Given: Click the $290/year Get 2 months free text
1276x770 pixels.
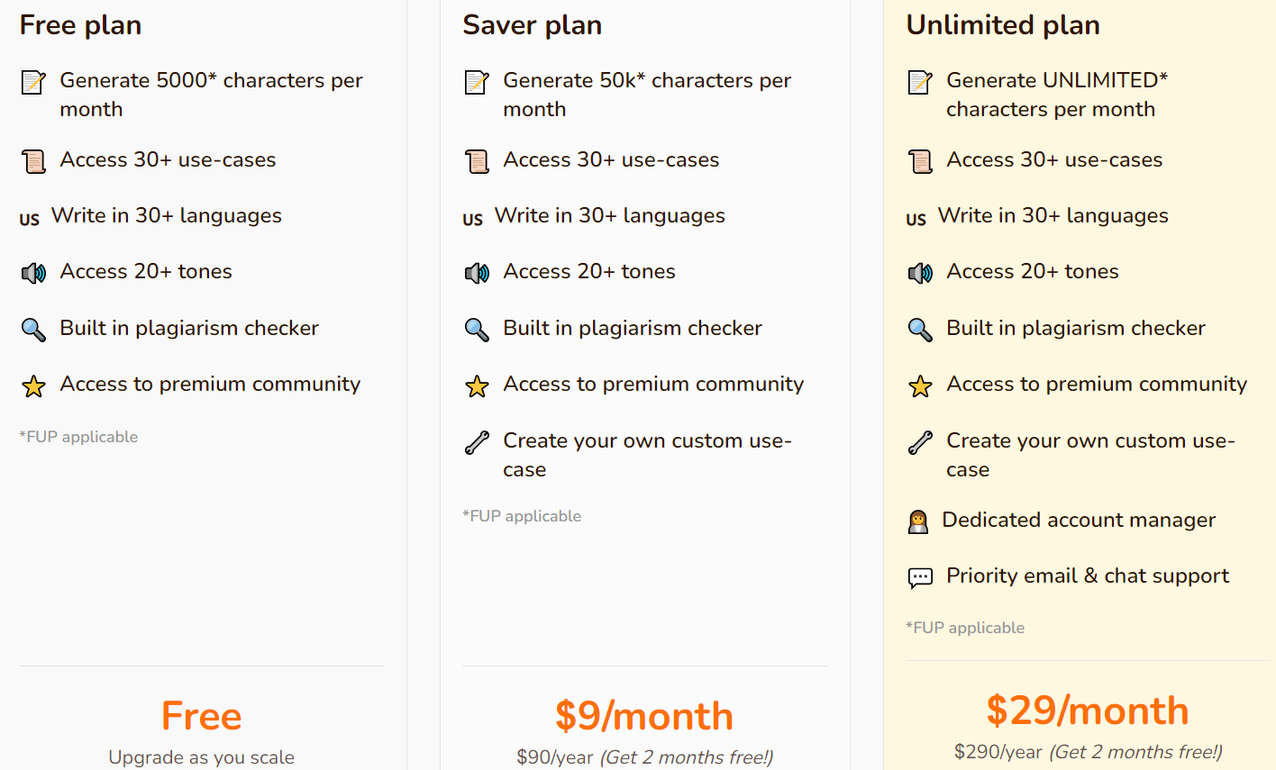Looking at the screenshot, I should [1088, 752].
